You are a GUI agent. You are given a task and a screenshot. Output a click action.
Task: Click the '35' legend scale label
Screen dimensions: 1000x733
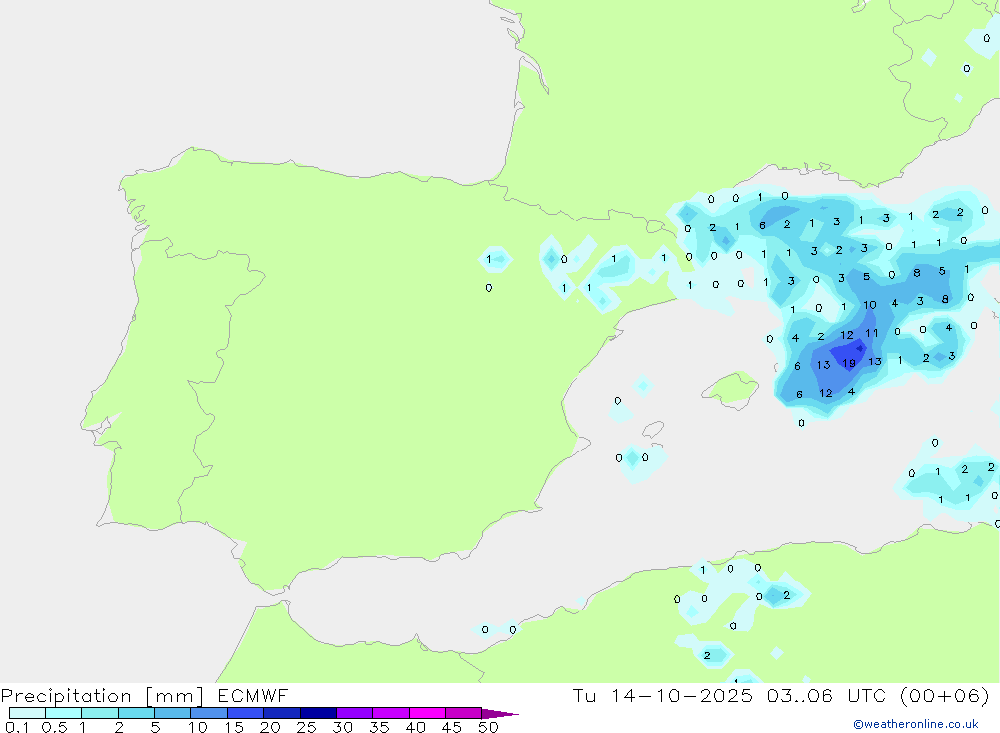pyautogui.click(x=379, y=727)
